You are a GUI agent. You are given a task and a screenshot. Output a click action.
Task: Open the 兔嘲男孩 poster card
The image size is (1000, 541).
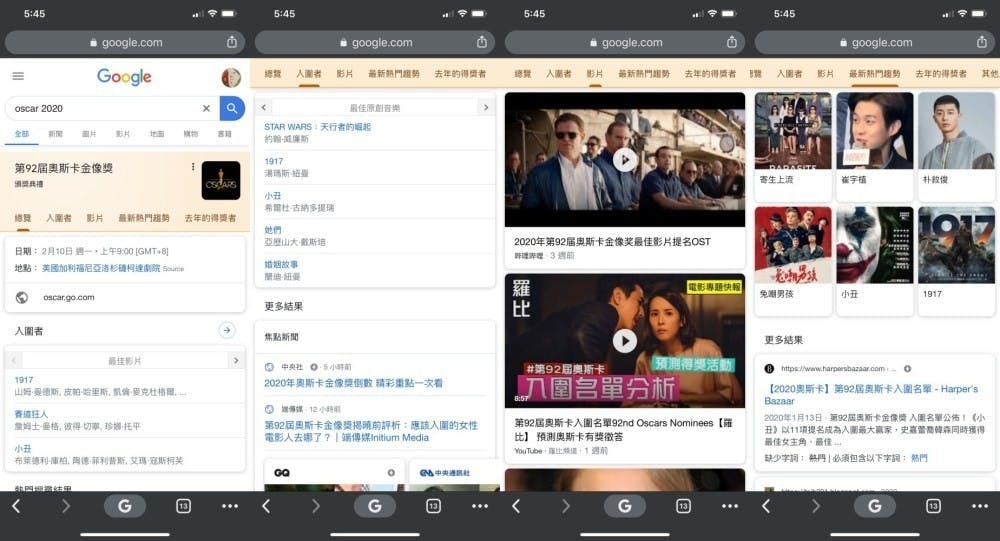click(x=793, y=260)
